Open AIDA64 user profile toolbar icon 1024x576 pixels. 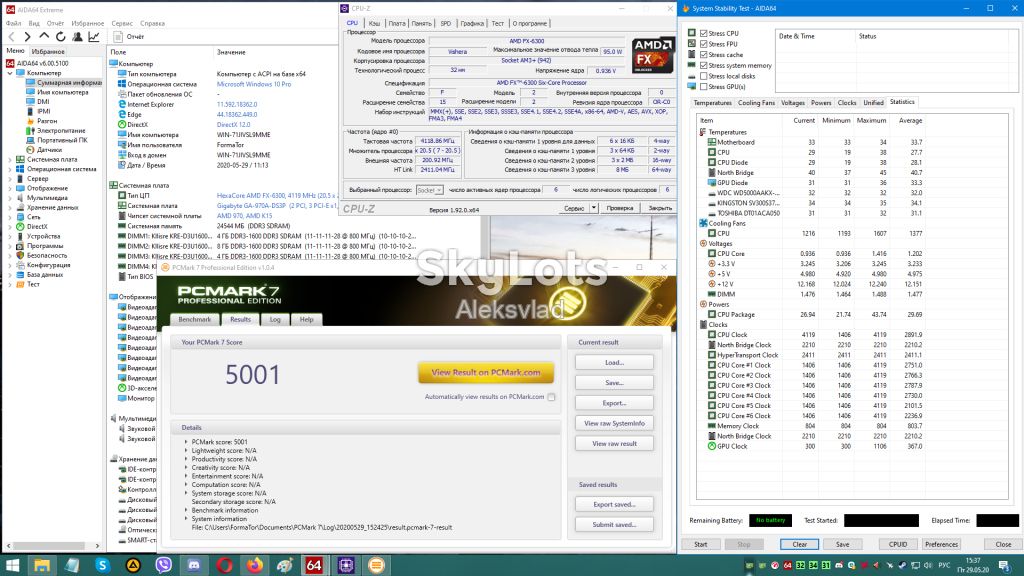click(x=77, y=37)
